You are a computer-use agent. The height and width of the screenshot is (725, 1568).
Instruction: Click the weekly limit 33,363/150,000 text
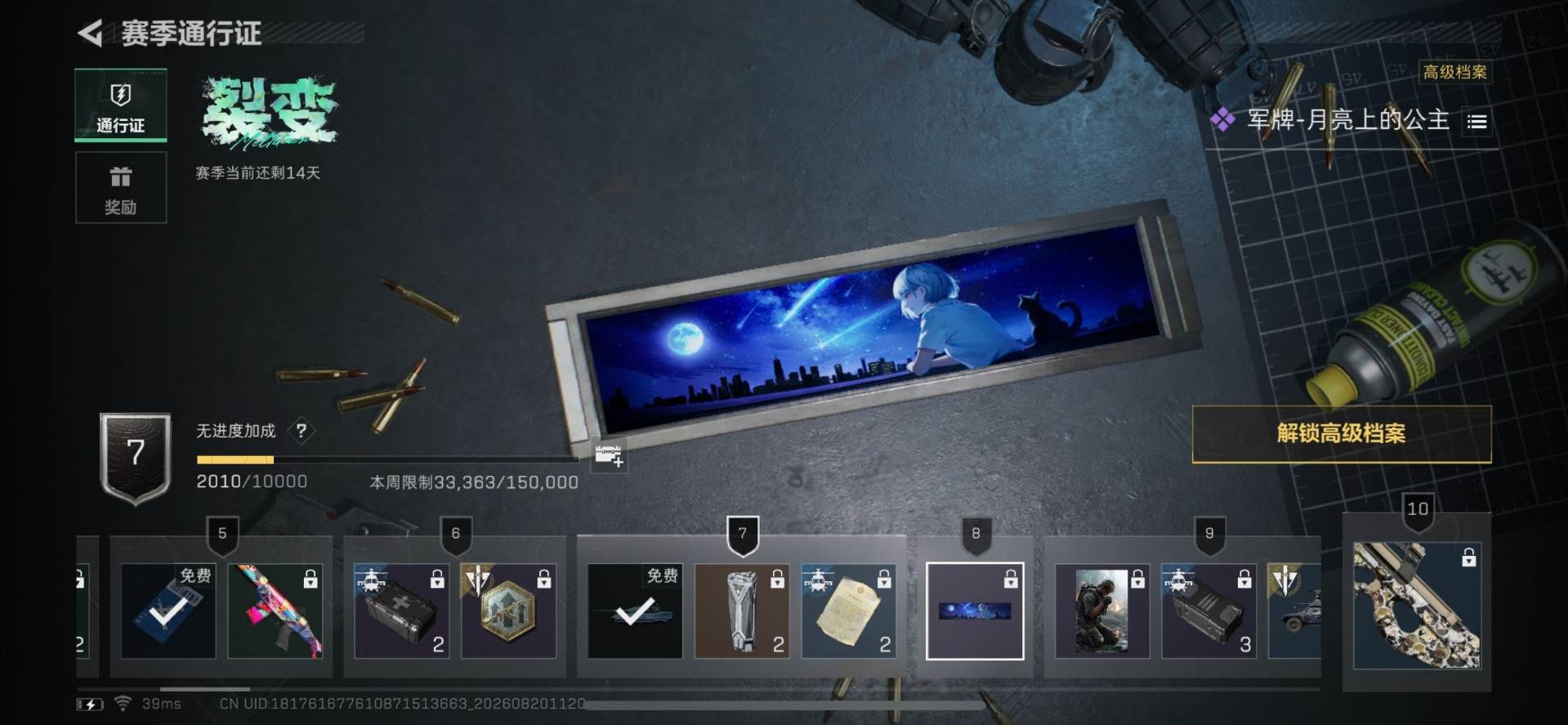click(474, 482)
